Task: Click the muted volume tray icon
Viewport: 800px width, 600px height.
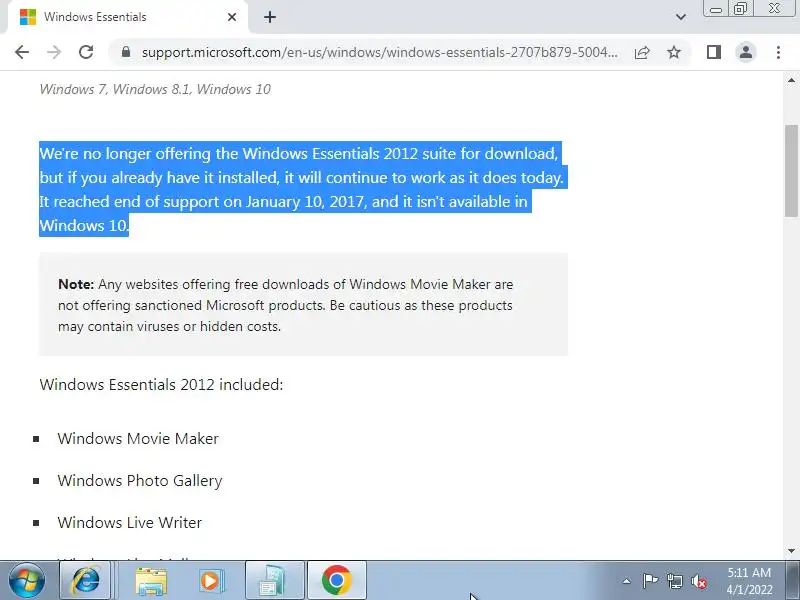Action: click(x=698, y=581)
